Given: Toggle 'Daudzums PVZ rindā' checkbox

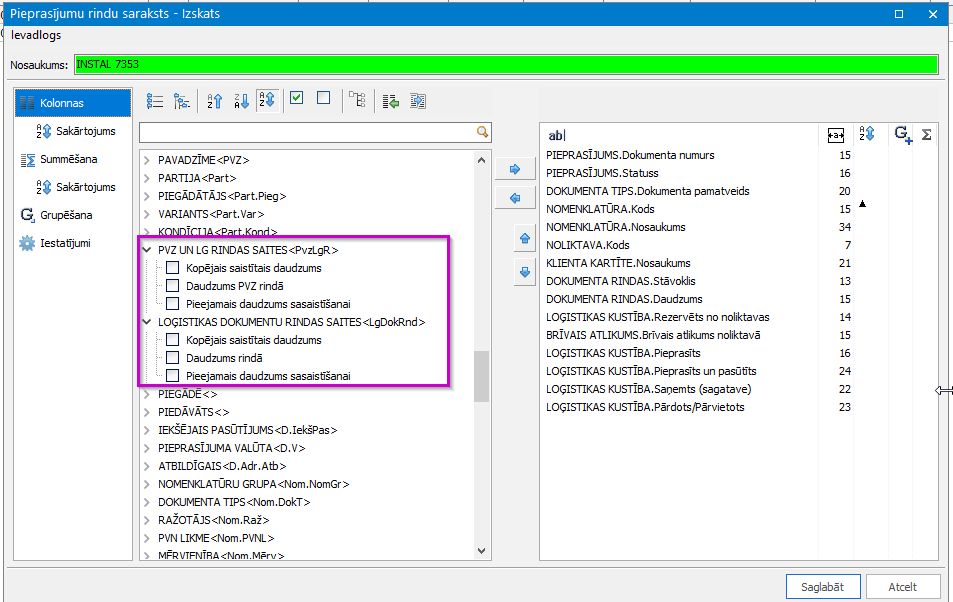Looking at the screenshot, I should pyautogui.click(x=173, y=286).
